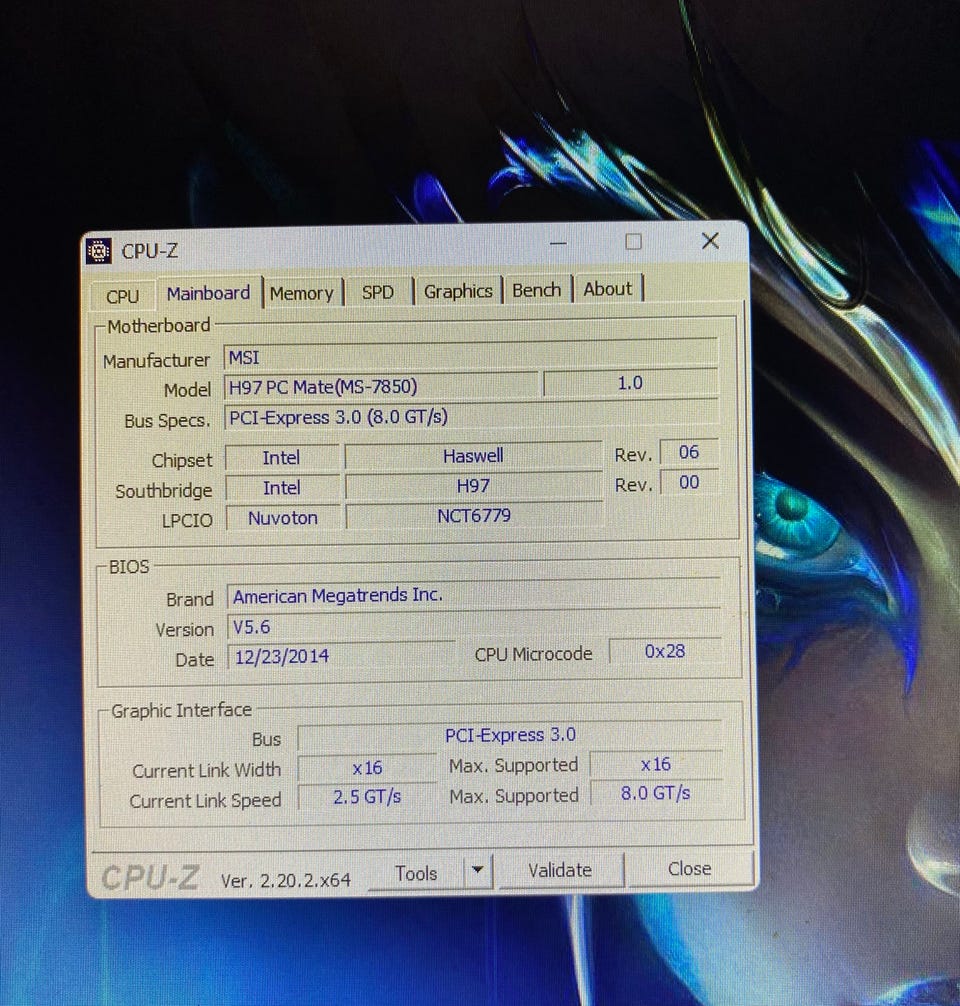Viewport: 960px width, 1006px height.
Task: Click the Tools button
Action: 416,873
